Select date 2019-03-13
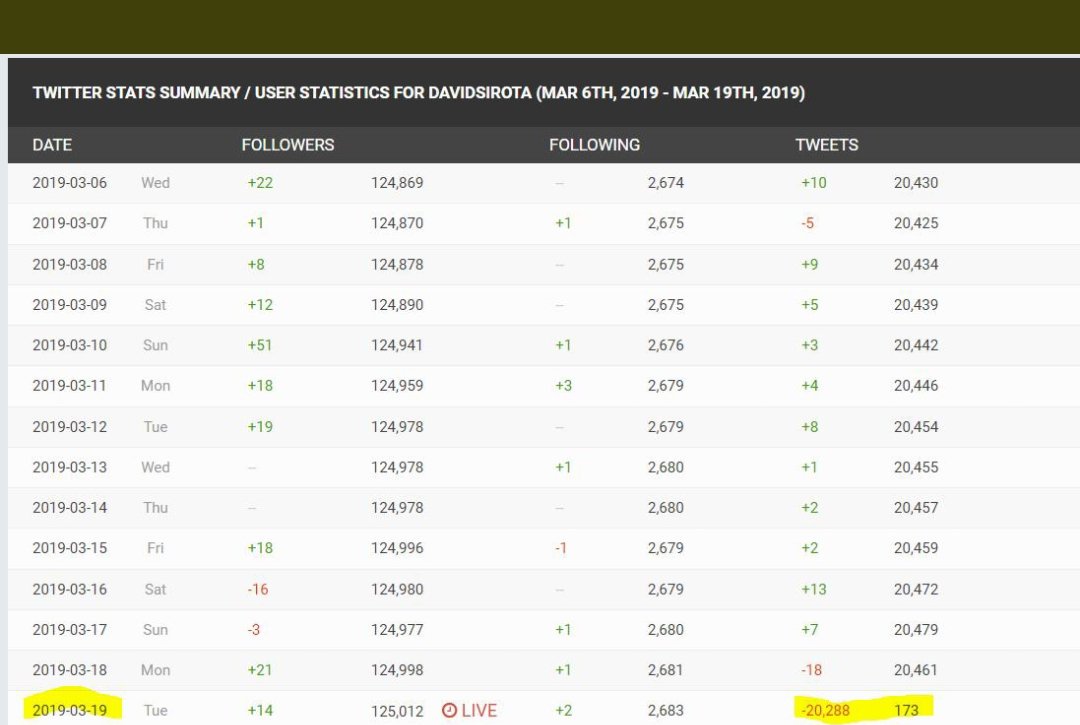Image resolution: width=1080 pixels, height=725 pixels. click(x=70, y=467)
